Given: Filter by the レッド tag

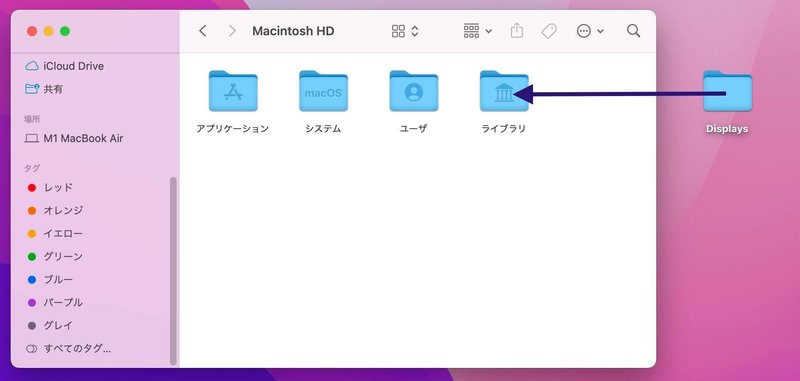Looking at the screenshot, I should pos(50,188).
